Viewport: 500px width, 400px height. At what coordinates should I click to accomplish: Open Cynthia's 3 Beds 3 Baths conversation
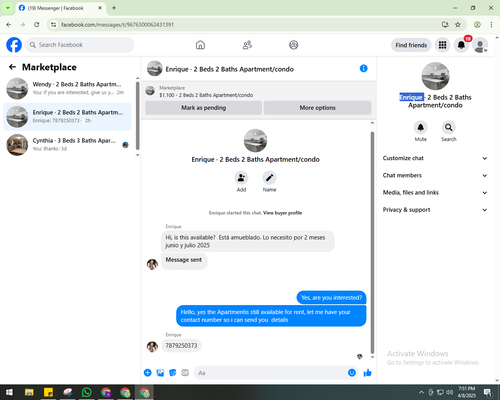(x=68, y=145)
